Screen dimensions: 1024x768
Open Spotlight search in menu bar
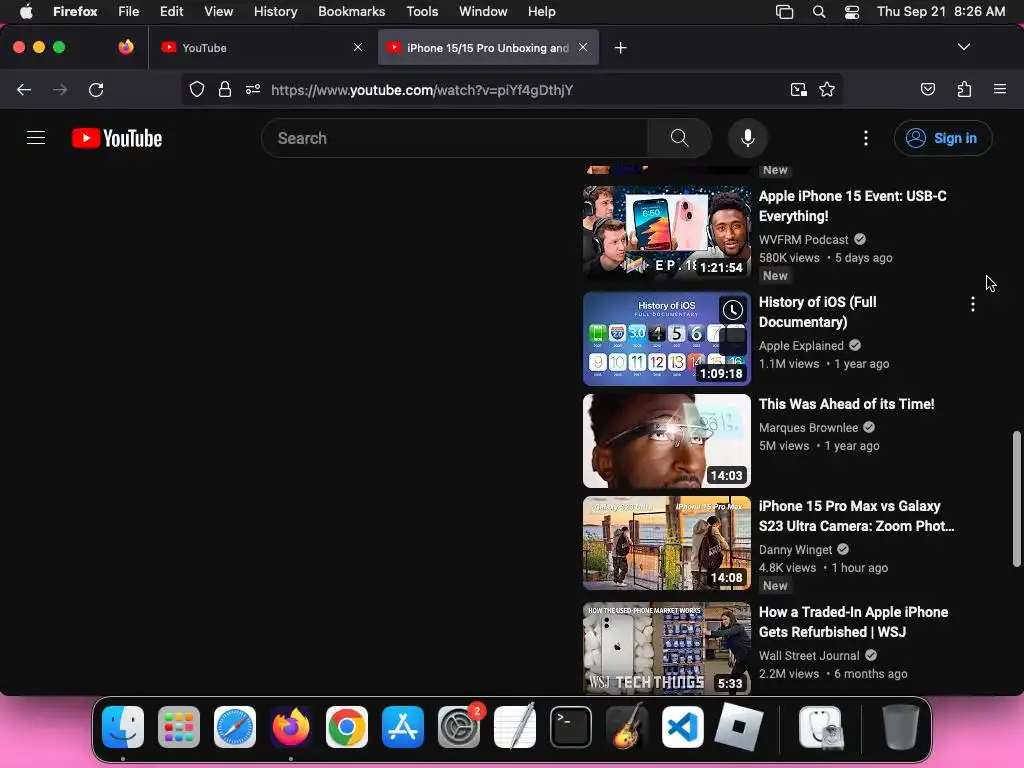coord(818,11)
